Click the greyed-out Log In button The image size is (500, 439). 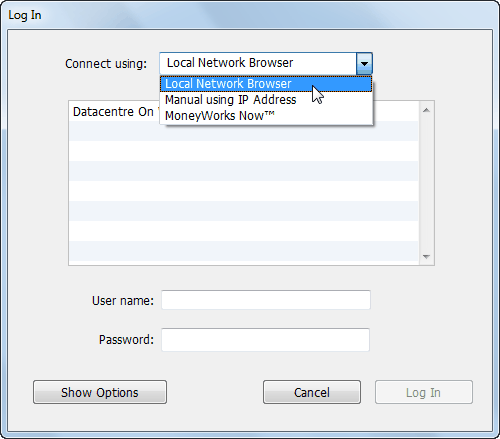[423, 392]
